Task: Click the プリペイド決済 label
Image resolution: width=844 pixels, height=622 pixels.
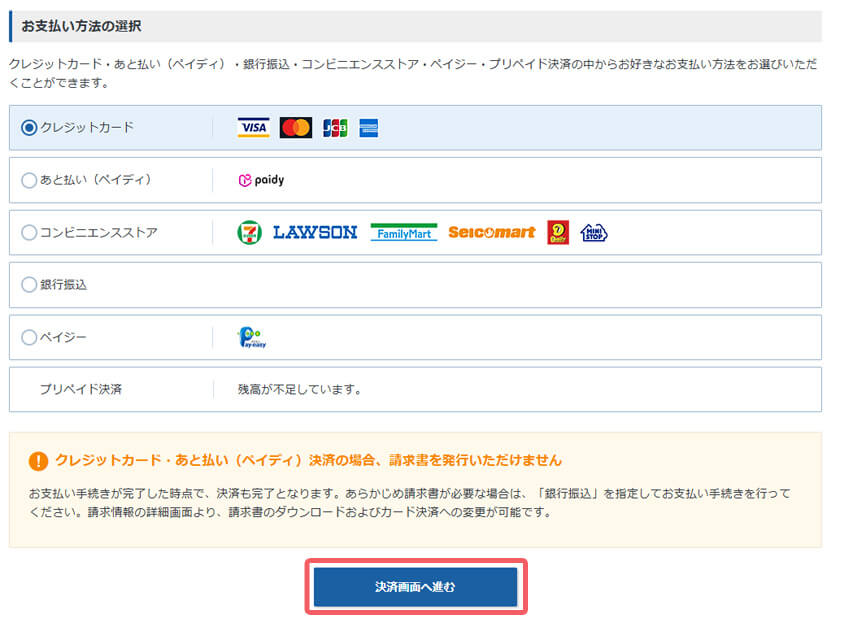Action: (x=81, y=389)
